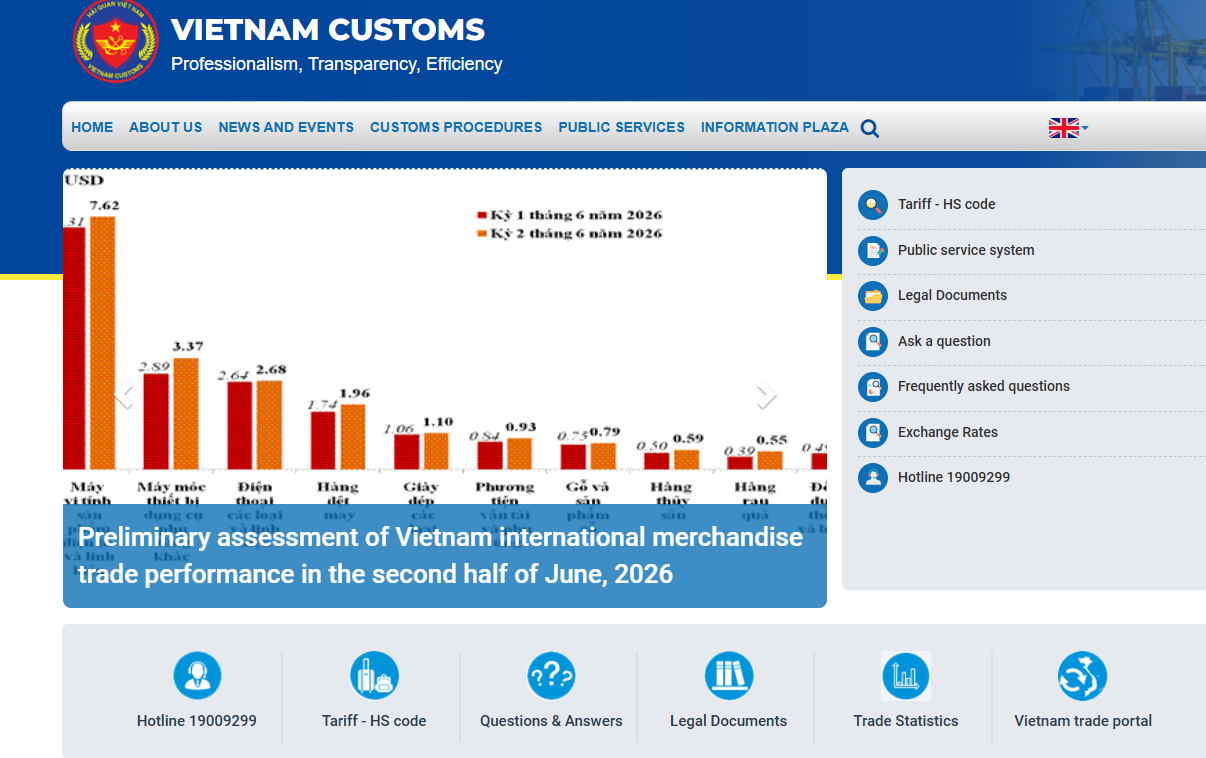Open Hotline 19009299 sidebar link

(x=954, y=477)
